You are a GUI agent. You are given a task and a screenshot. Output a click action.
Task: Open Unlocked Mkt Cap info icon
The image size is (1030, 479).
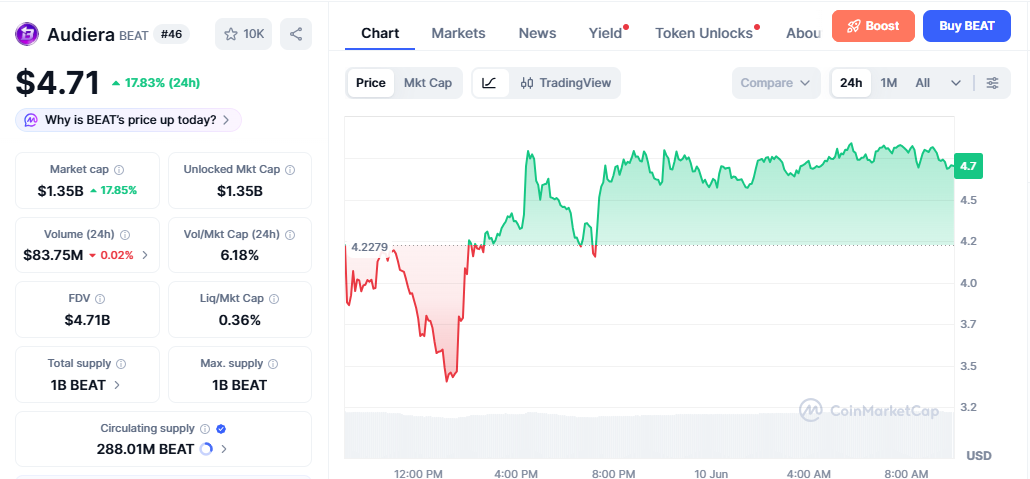(290, 170)
